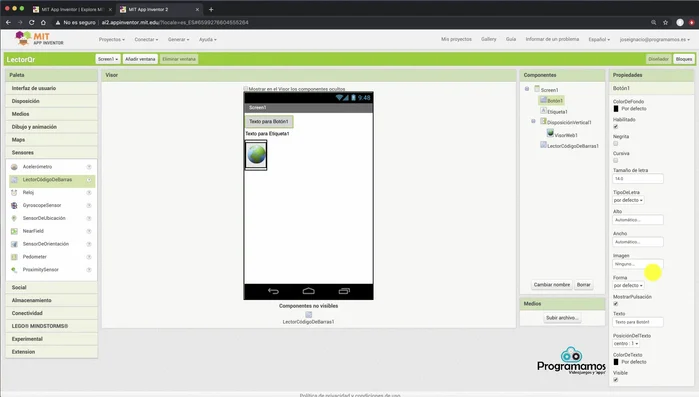The image size is (699, 397).
Task: Open help for GyroscopeSensor component
Action: coord(89,205)
